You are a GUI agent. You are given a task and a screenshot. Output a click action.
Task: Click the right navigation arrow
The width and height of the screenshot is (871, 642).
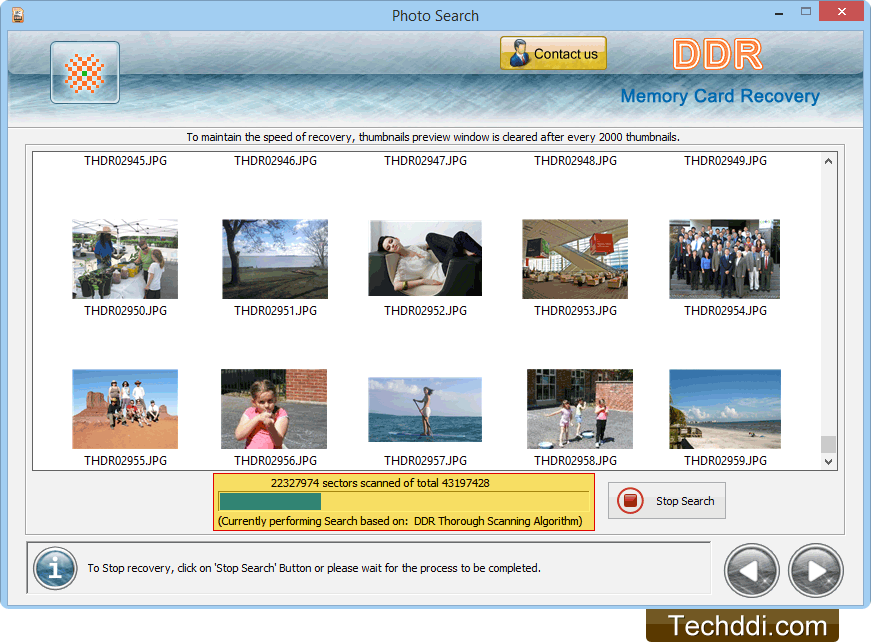tap(815, 569)
